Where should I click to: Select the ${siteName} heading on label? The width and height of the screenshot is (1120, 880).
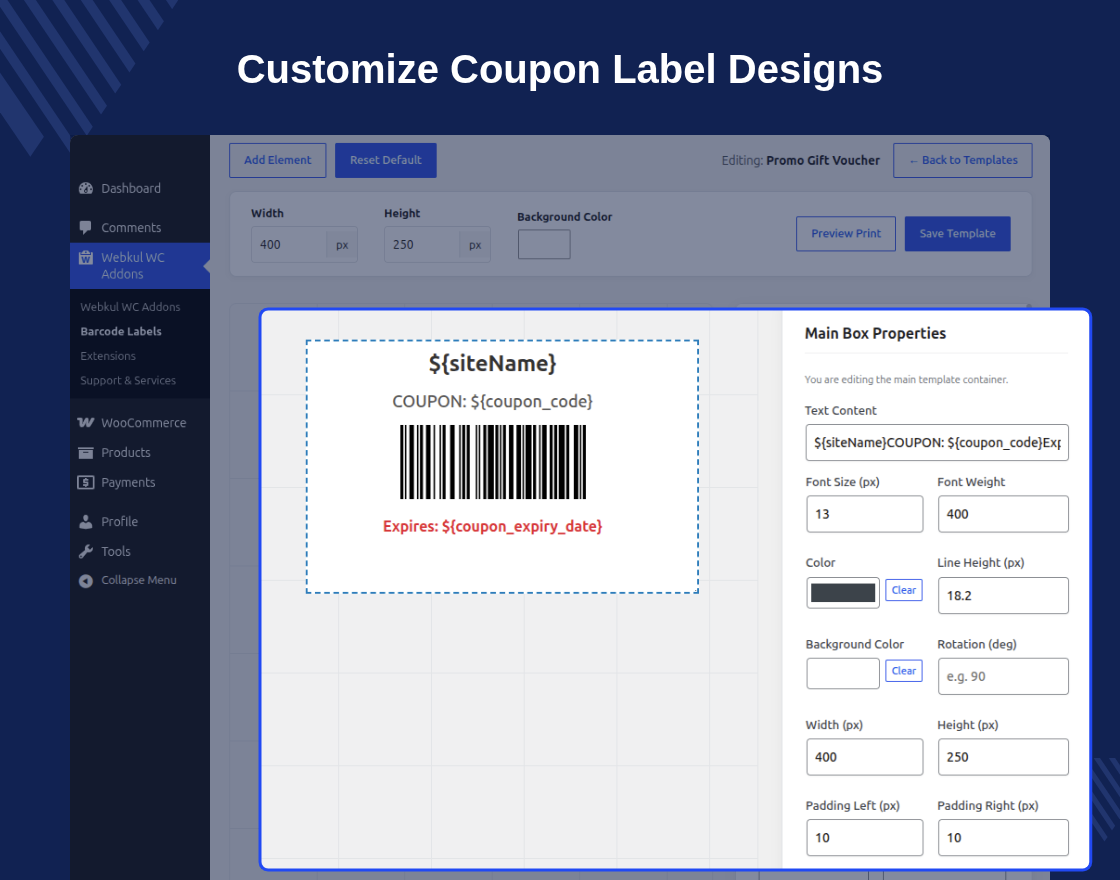(492, 364)
